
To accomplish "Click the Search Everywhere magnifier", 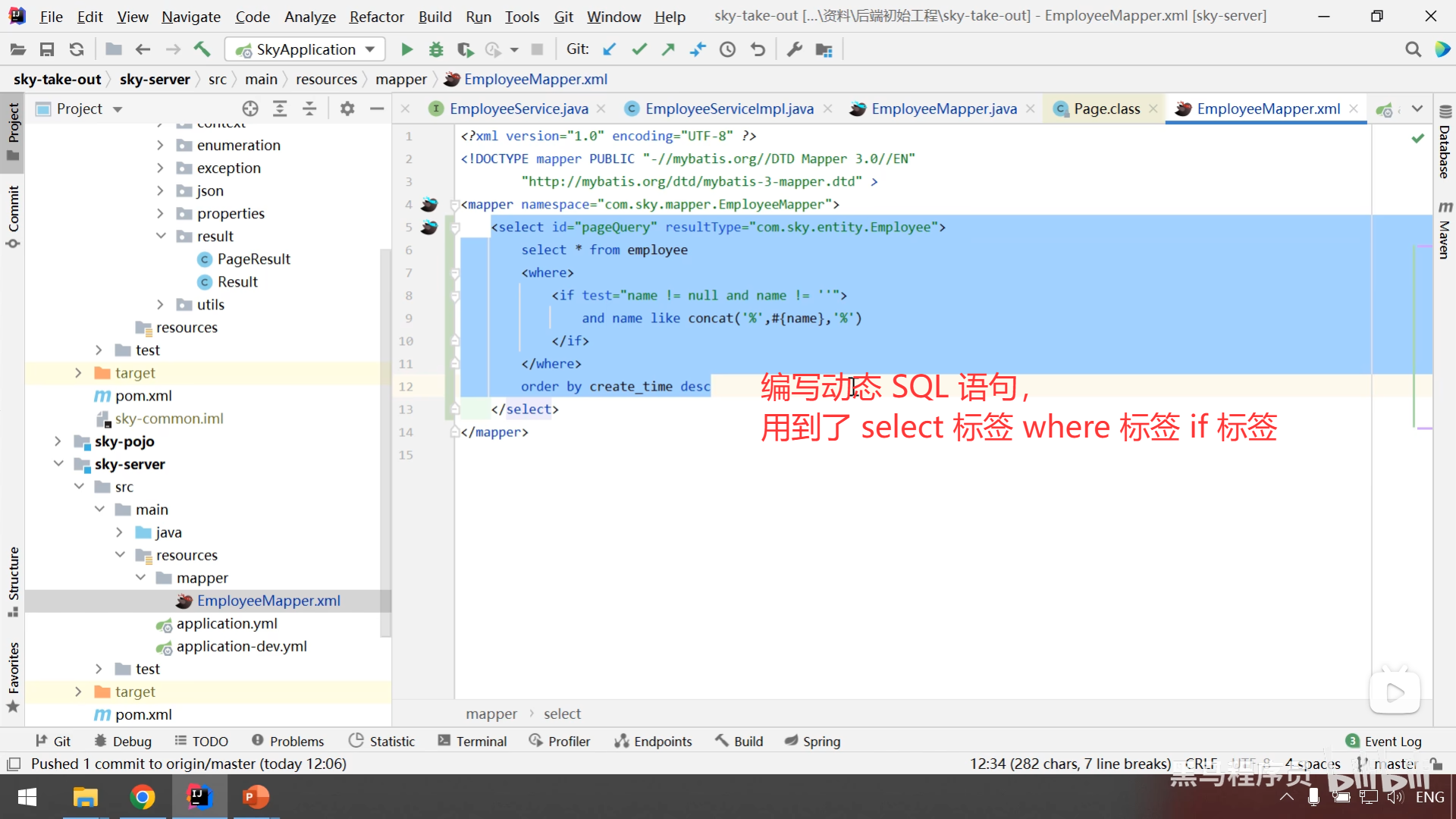I will click(x=1413, y=50).
